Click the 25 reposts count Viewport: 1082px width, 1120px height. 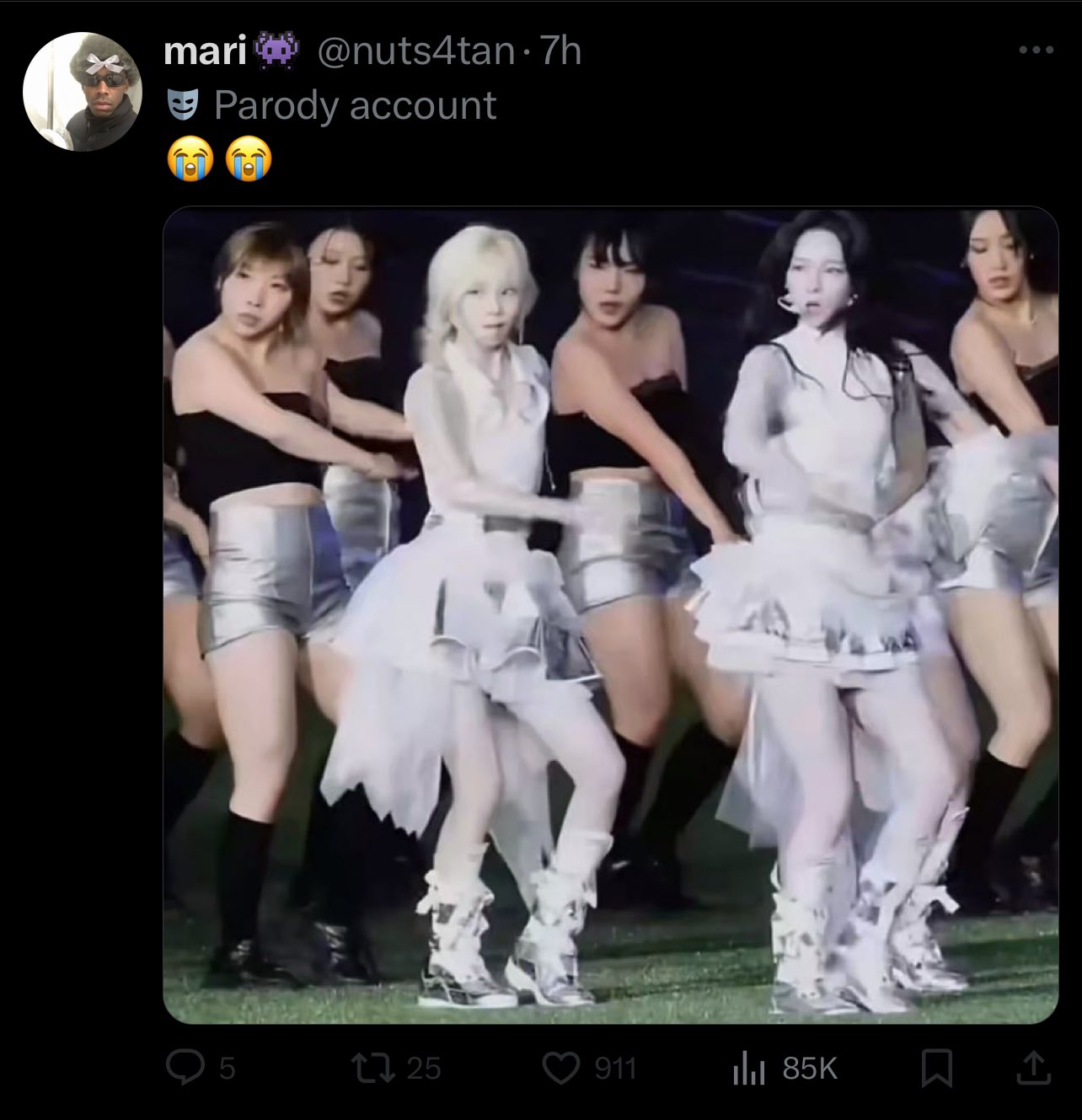point(424,1069)
